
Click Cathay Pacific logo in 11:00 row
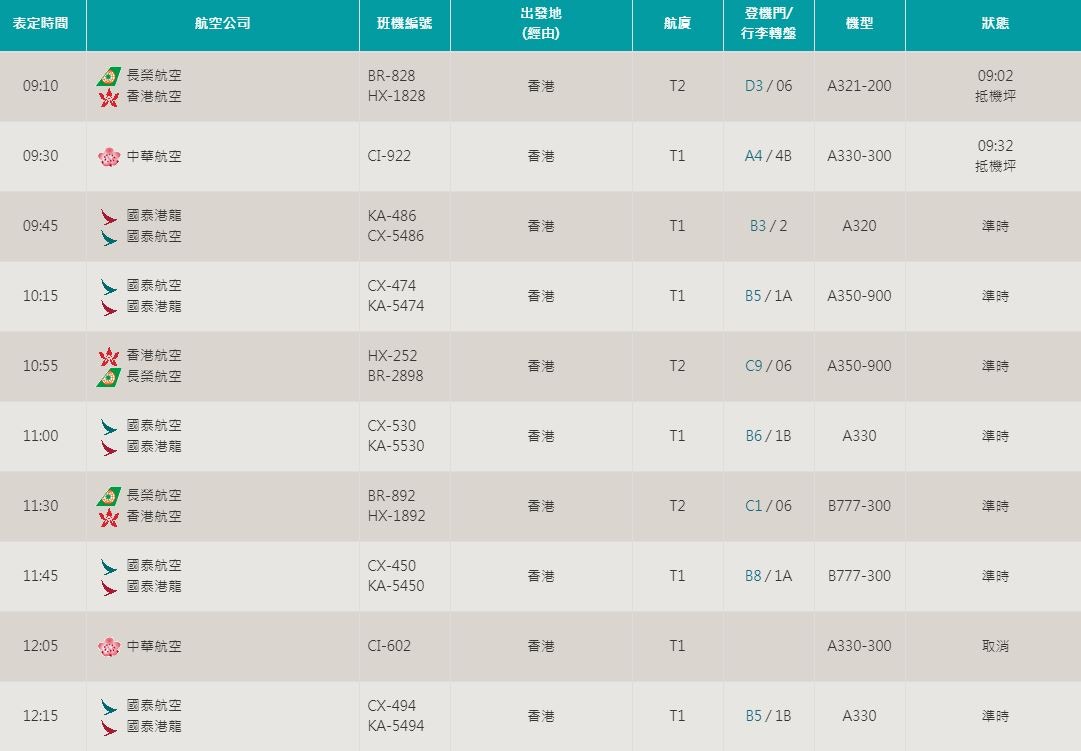click(x=108, y=426)
